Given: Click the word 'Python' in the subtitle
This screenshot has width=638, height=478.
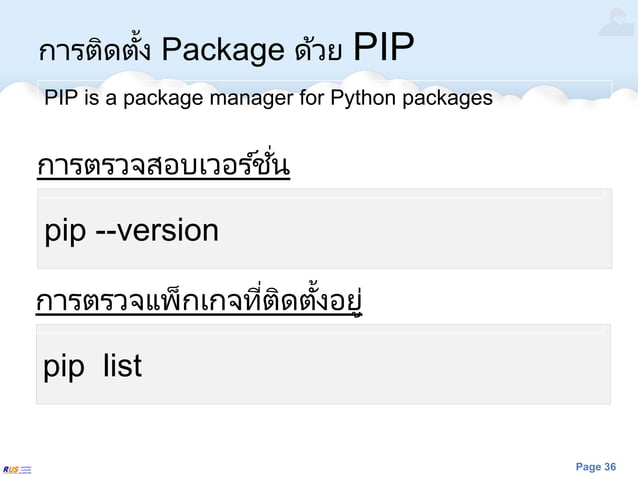Looking at the screenshot, I should (x=363, y=98).
